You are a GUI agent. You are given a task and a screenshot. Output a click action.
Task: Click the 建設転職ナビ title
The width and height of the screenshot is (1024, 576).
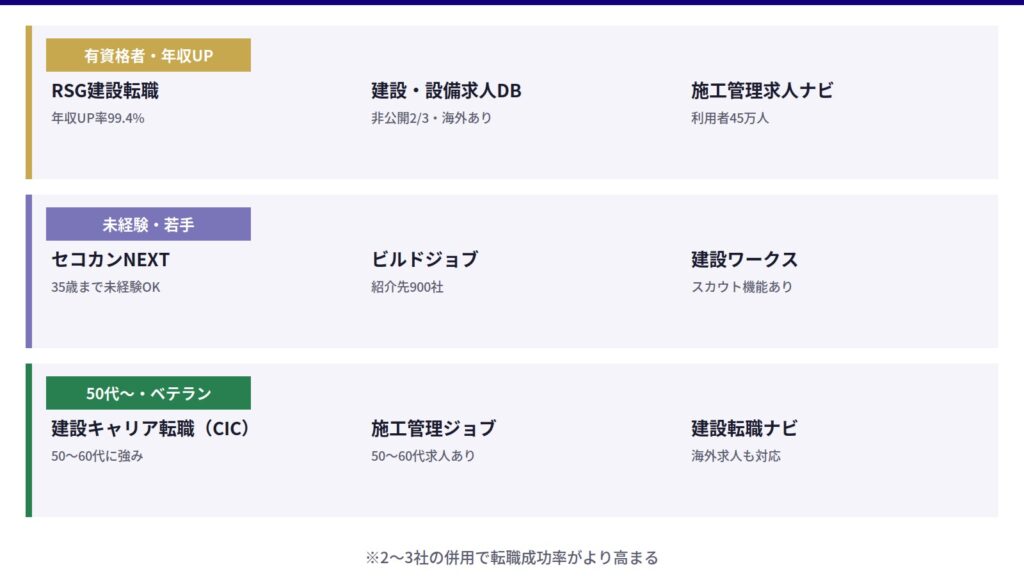744,429
